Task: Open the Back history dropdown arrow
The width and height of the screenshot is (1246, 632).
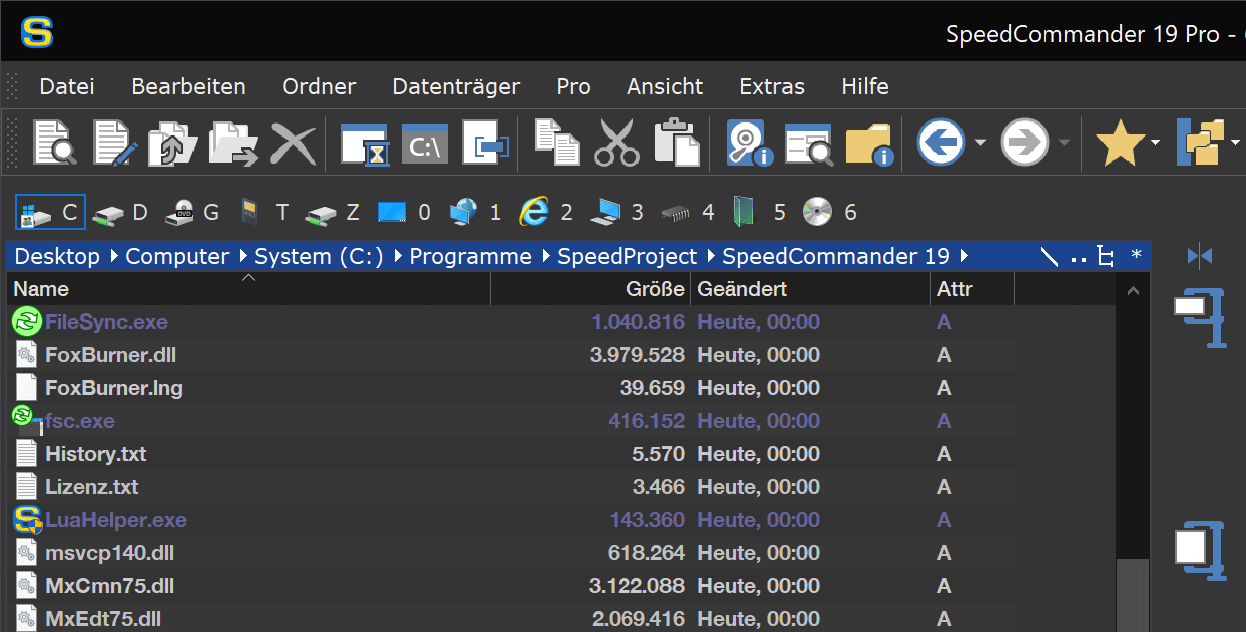Action: coord(980,143)
